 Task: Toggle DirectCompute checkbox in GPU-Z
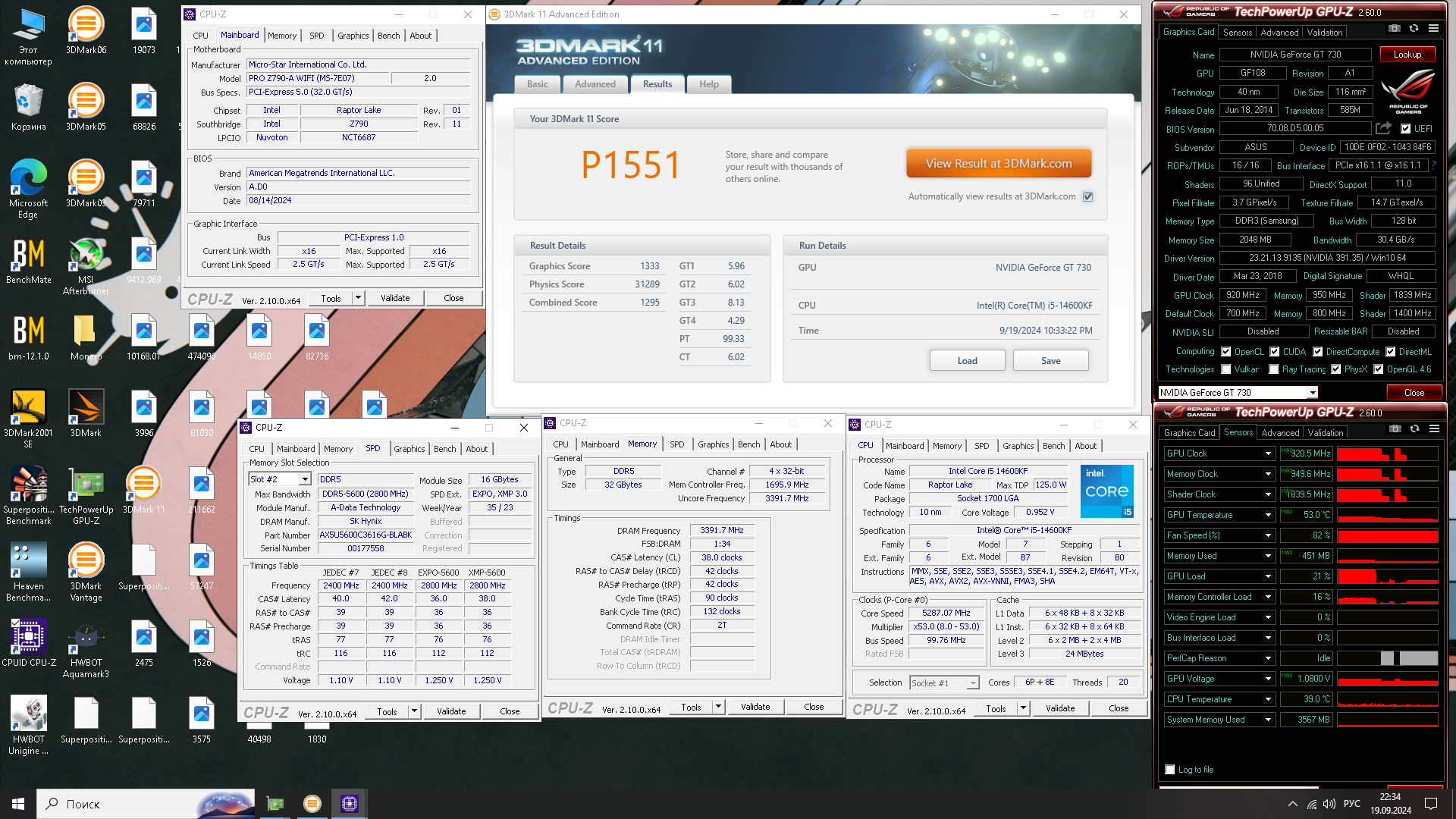click(x=1317, y=352)
